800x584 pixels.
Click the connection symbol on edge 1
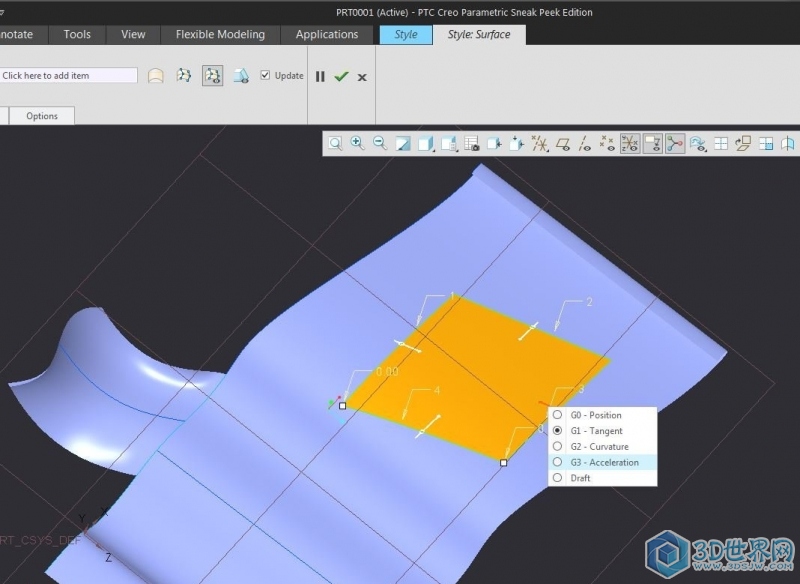(x=408, y=347)
